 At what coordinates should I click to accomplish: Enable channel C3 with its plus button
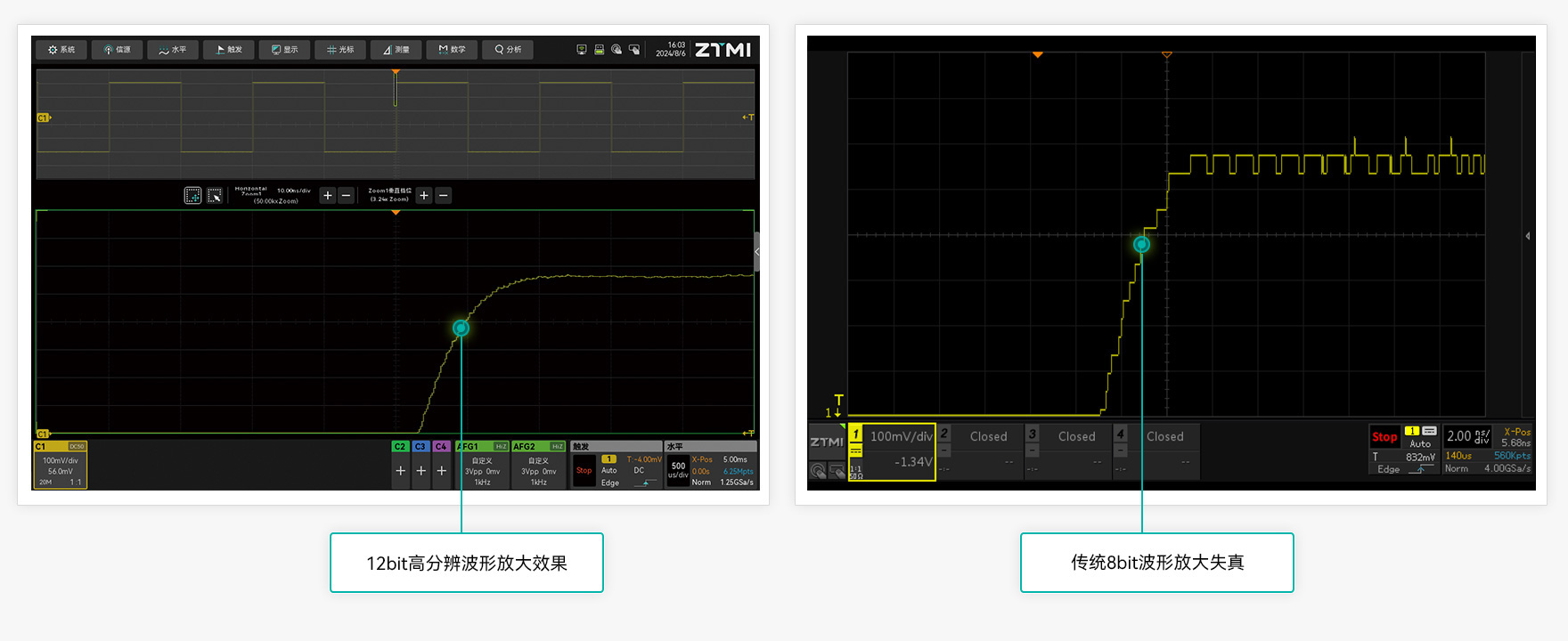click(x=421, y=471)
